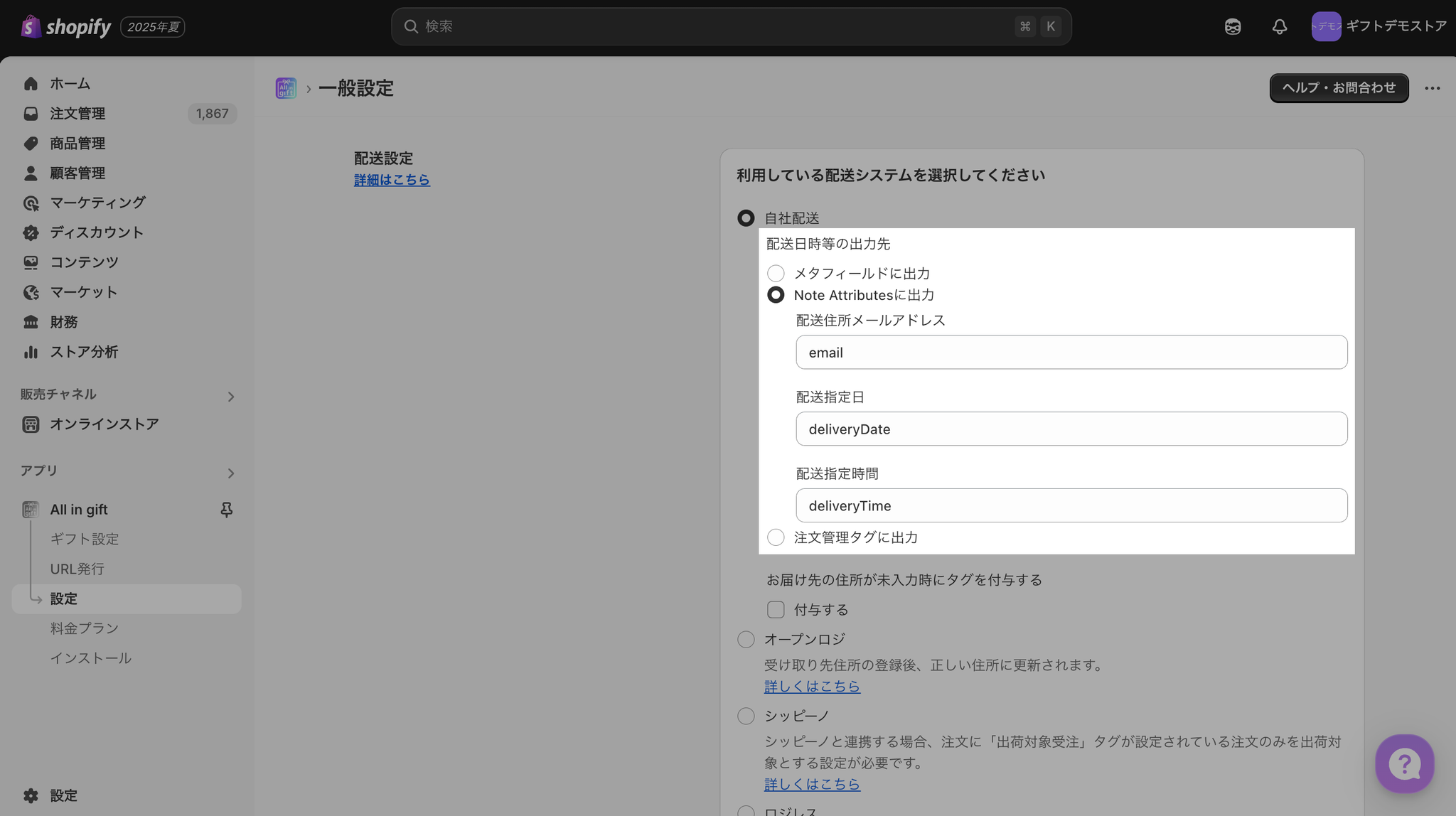1456x816 pixels.
Task: Click the All in gift breadcrumb icon
Action: (286, 88)
